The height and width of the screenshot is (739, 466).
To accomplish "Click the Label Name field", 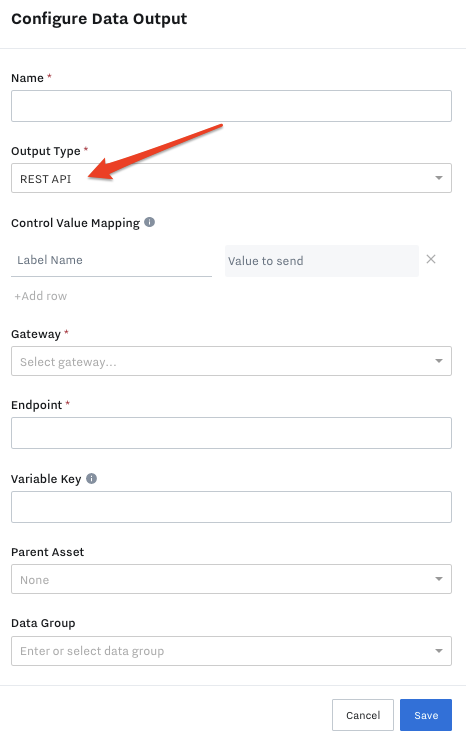I will pos(111,261).
